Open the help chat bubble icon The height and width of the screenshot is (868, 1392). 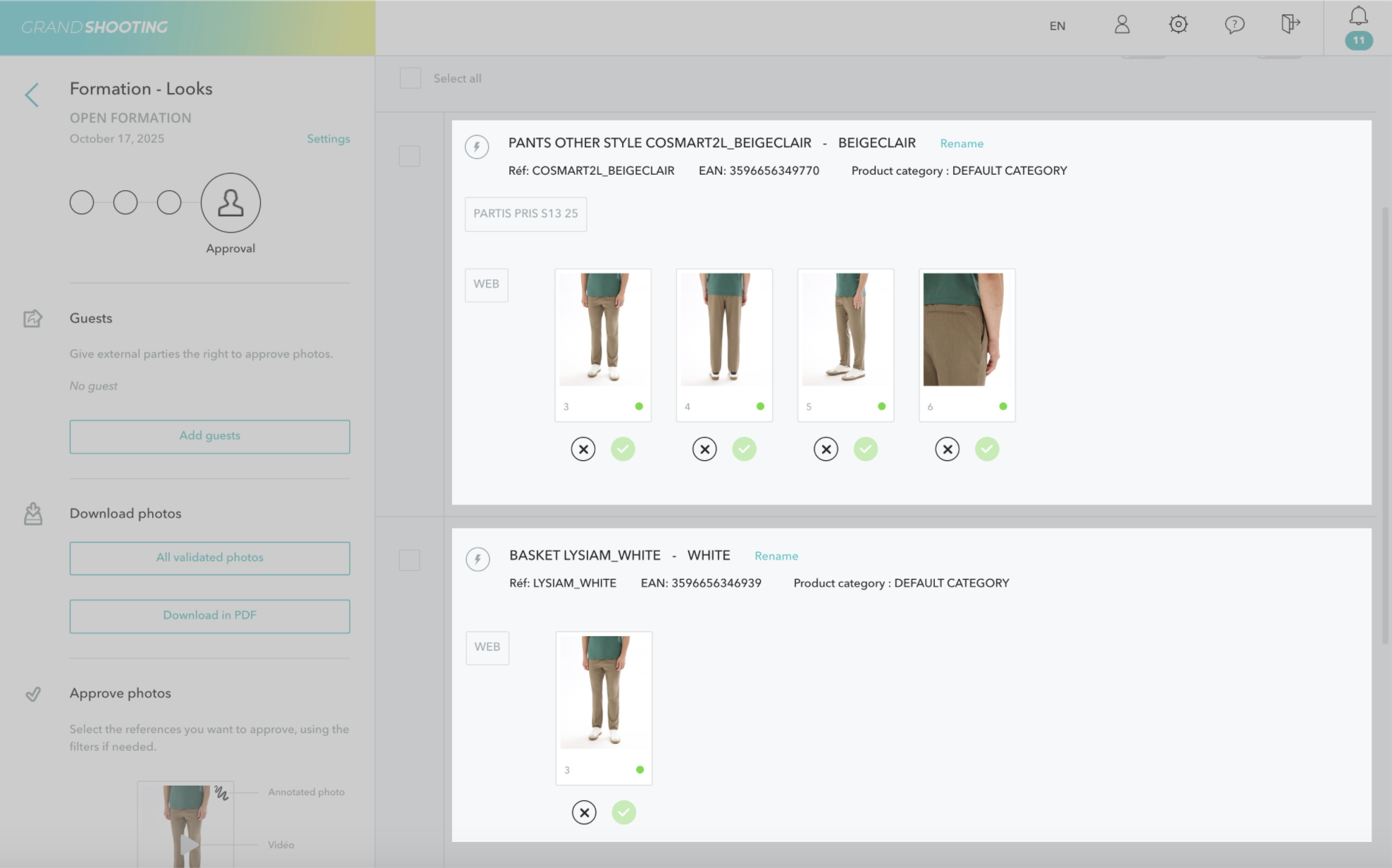[1234, 25]
